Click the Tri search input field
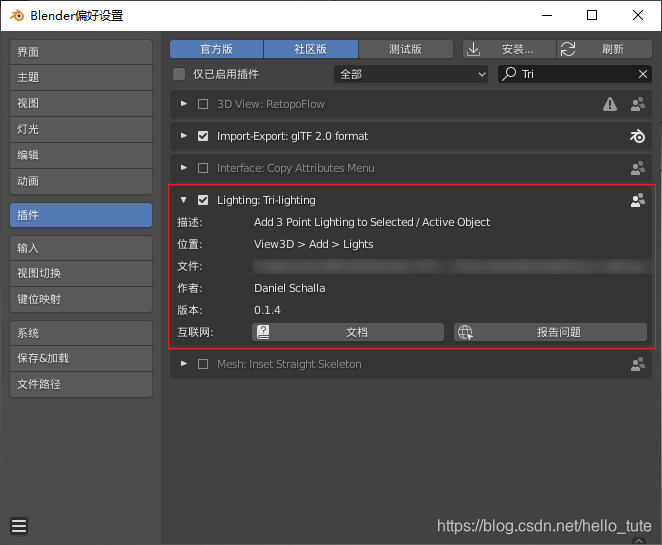 (575, 74)
